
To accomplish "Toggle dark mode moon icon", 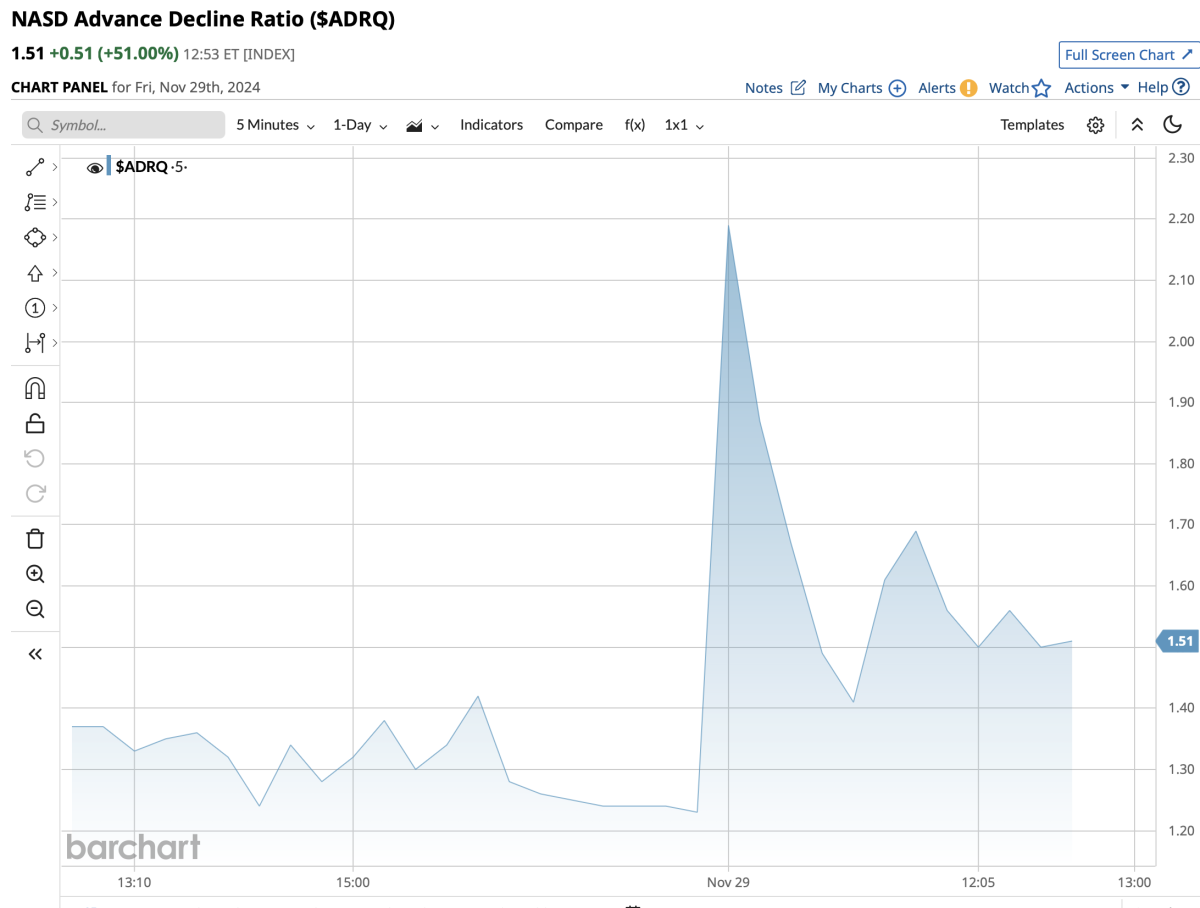I will pyautogui.click(x=1173, y=125).
